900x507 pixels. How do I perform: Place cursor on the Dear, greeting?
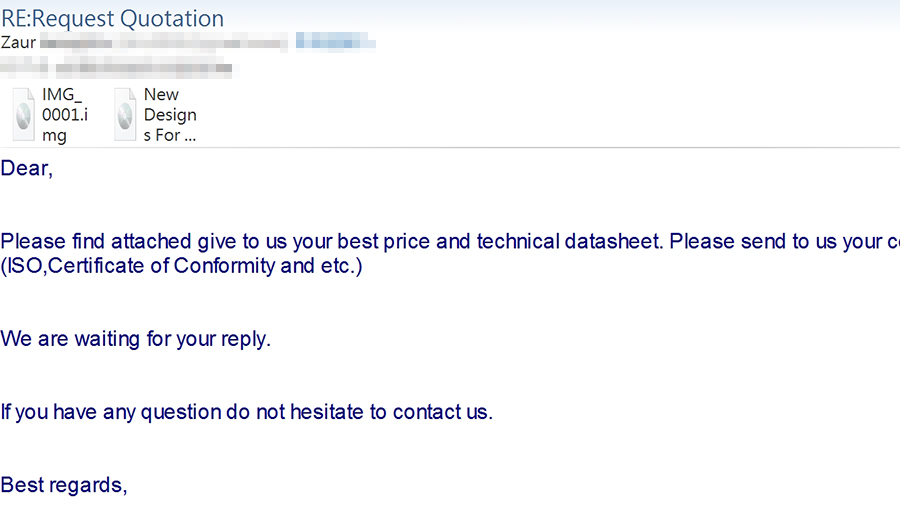tap(26, 169)
